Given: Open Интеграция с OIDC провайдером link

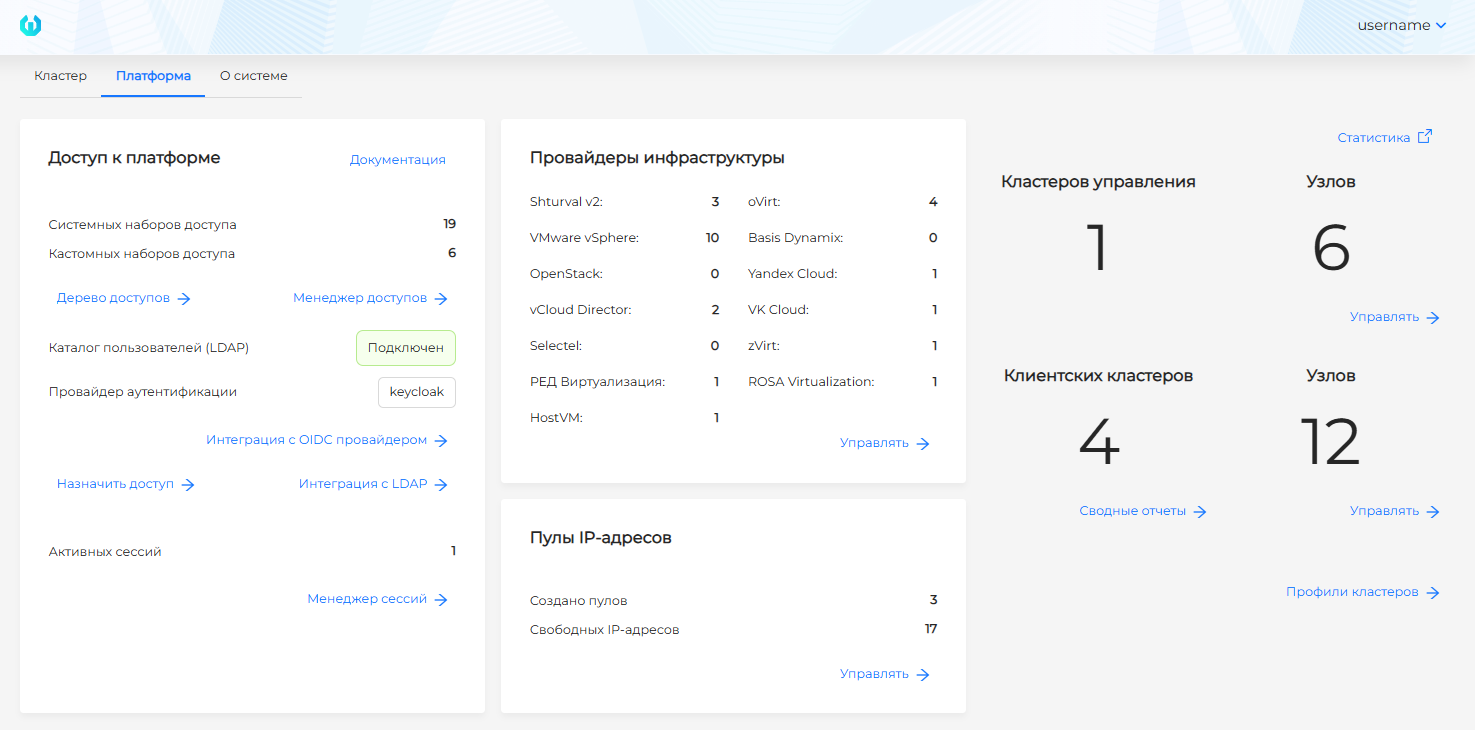Looking at the screenshot, I should (316, 440).
